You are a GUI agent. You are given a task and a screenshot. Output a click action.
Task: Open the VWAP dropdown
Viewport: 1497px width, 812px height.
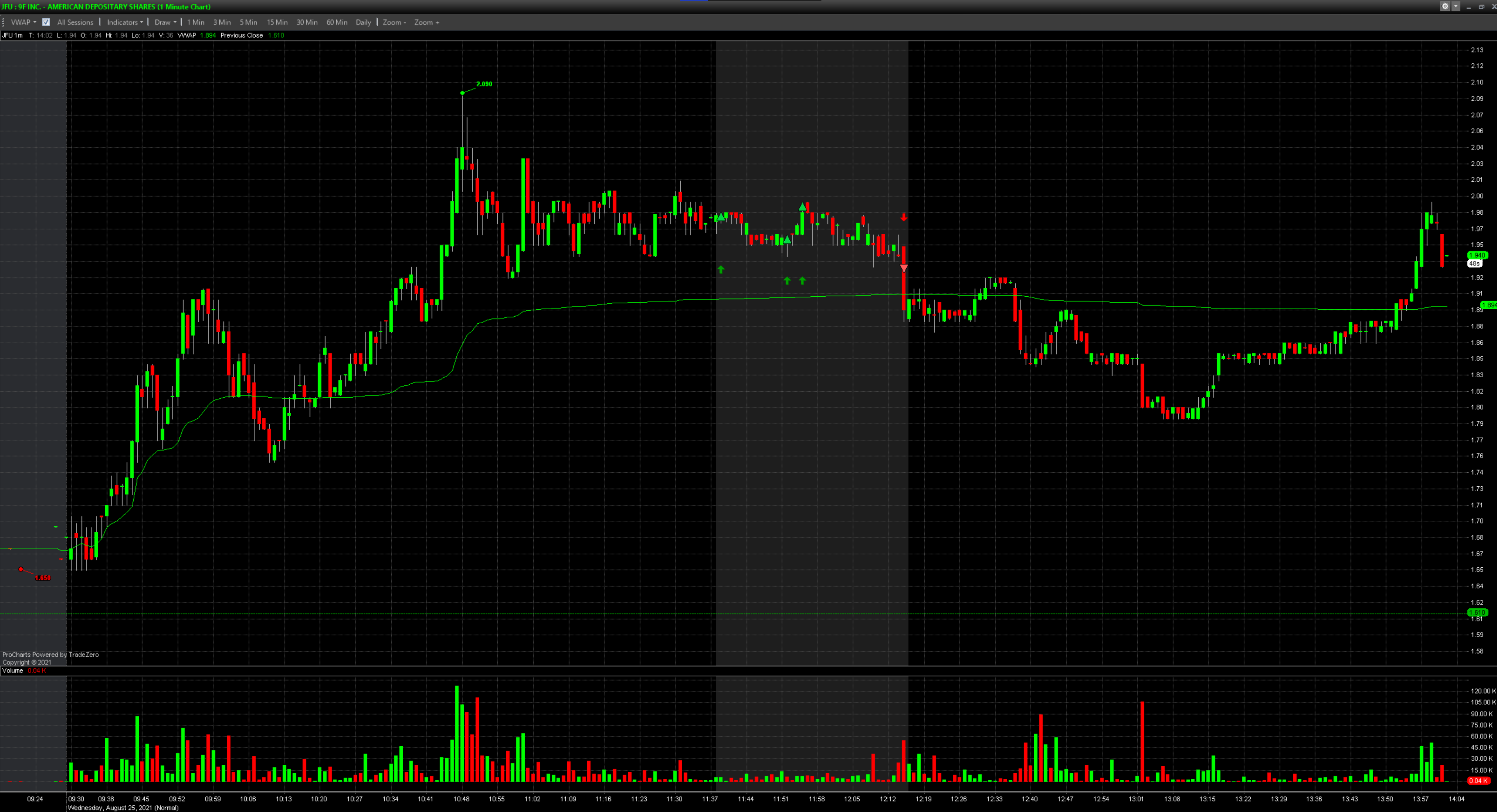[23, 22]
